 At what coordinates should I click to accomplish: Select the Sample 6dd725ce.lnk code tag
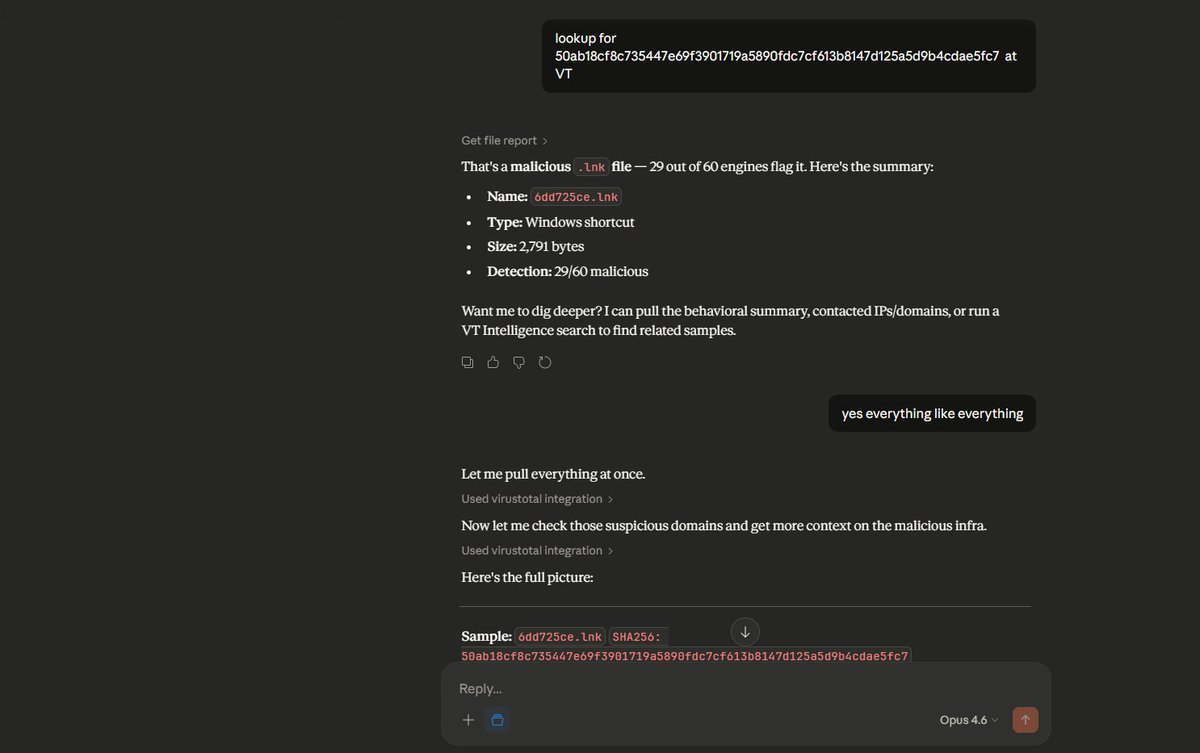(x=560, y=637)
